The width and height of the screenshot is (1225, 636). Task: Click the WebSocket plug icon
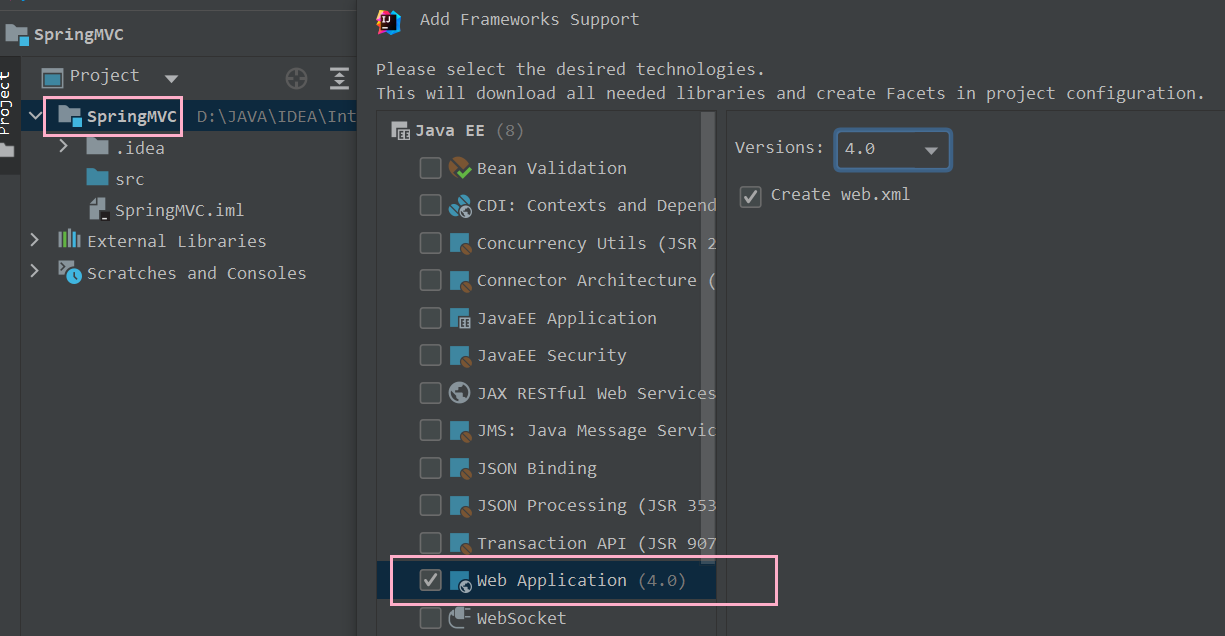click(459, 618)
